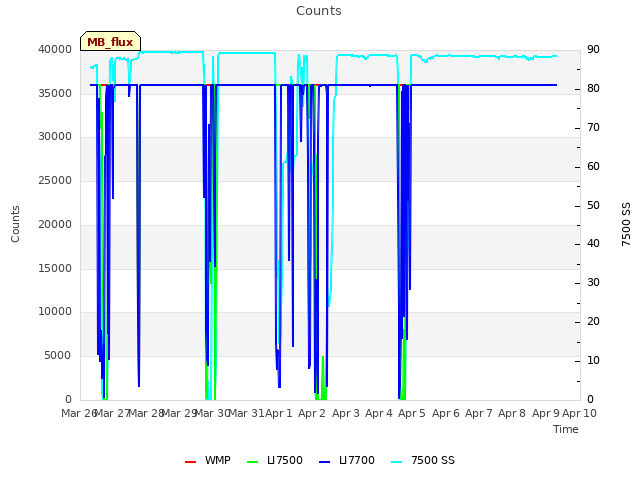The image size is (640, 480).
Task: Click the Apr 3 date label
Action: point(346,413)
